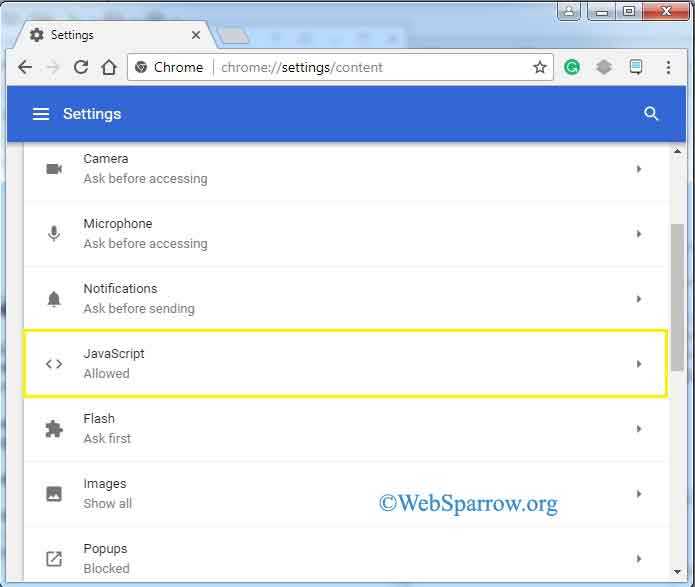Click the Camera video icon
This screenshot has width=695, height=587.
(x=54, y=169)
